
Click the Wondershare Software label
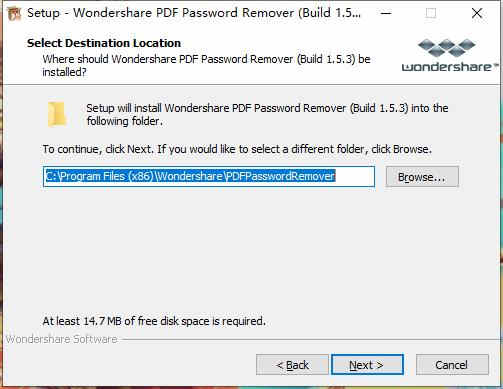click(x=61, y=339)
